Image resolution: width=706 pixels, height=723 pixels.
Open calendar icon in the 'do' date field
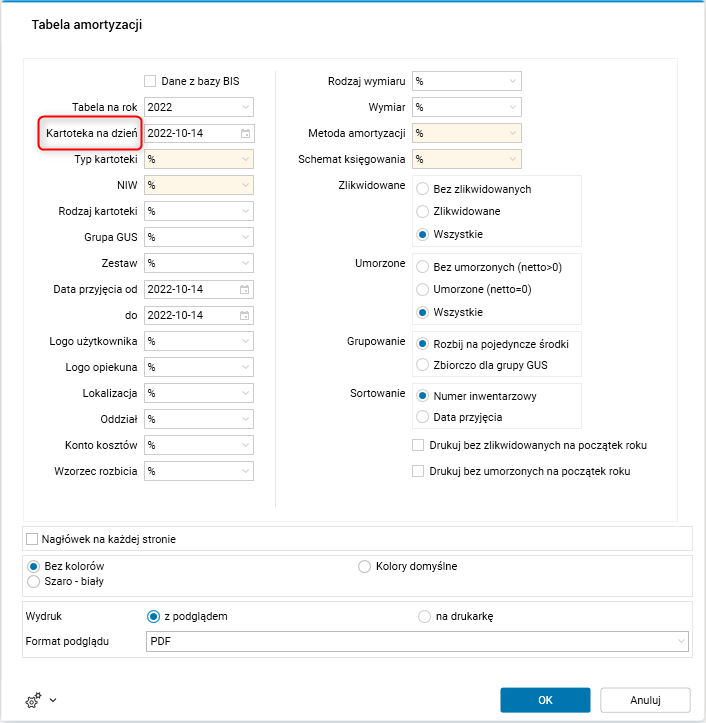coord(245,315)
